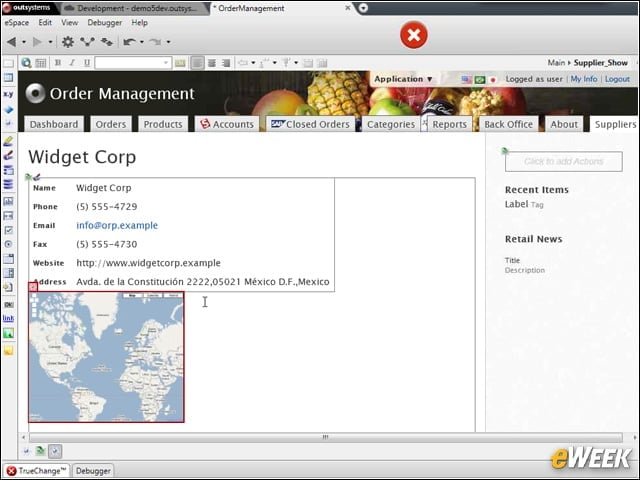Click the refresh icon in bottom bar

(x=40, y=451)
